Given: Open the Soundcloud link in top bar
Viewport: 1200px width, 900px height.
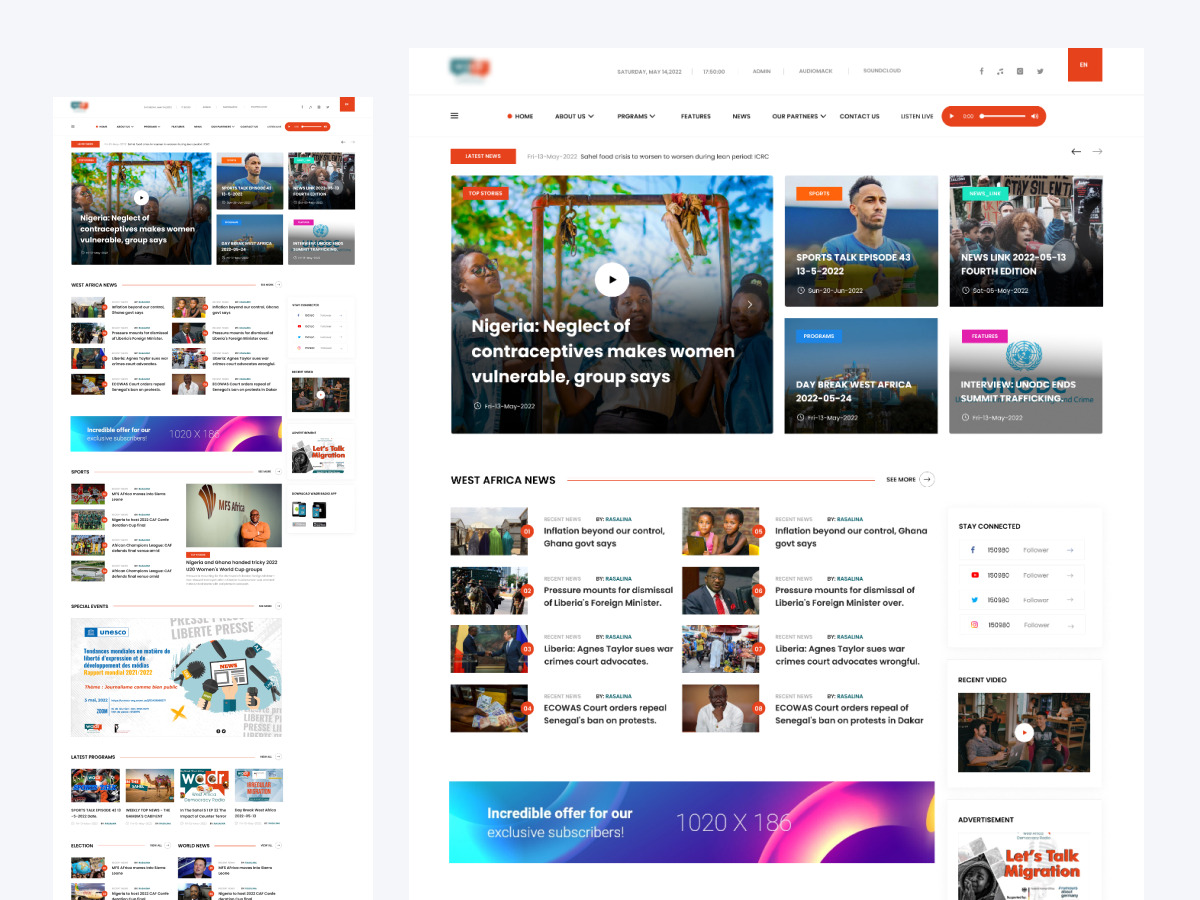Looking at the screenshot, I should tap(881, 71).
